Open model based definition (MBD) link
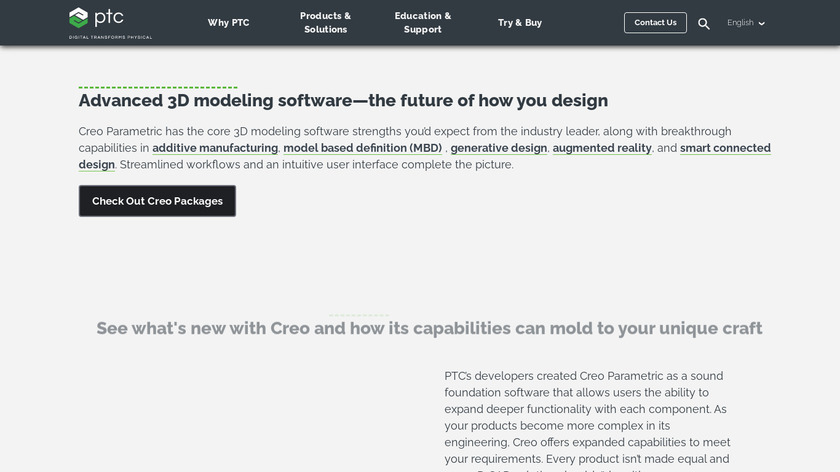Viewport: 840px width, 472px height. [363, 148]
